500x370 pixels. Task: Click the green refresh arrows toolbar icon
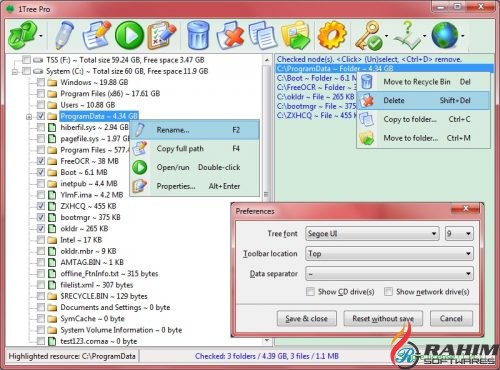22,35
